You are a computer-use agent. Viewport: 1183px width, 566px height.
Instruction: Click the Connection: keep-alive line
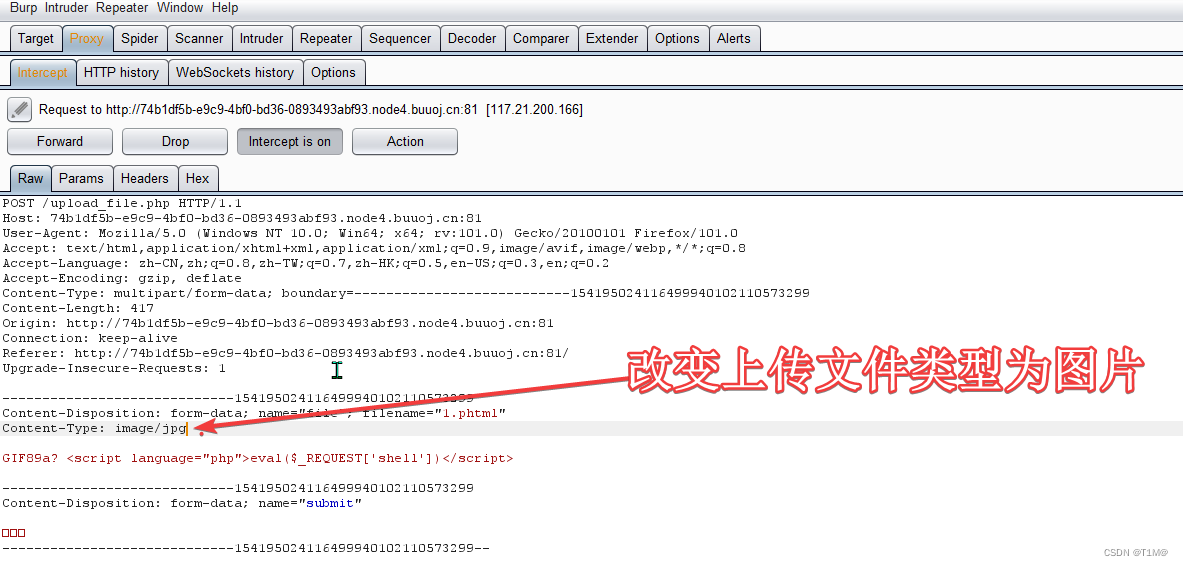coord(91,338)
